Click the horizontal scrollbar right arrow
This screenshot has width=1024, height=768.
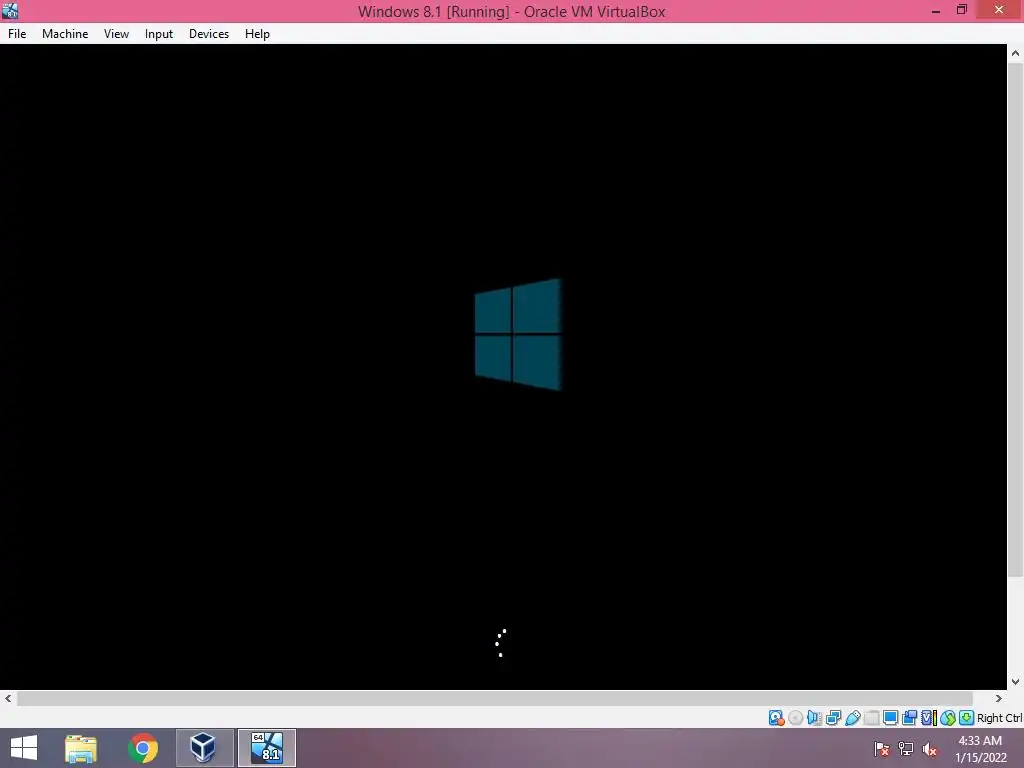[x=999, y=698]
